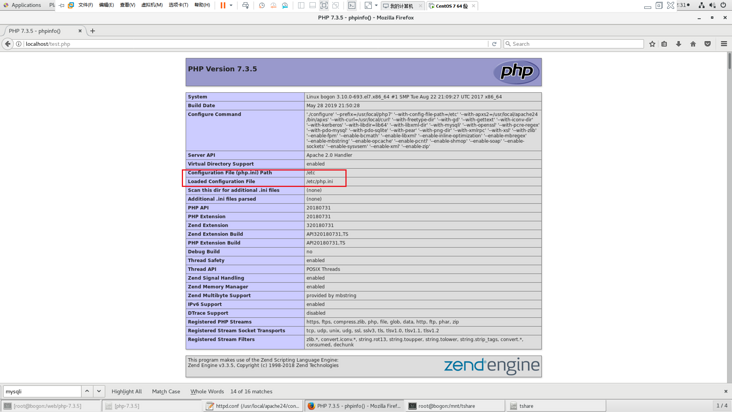Click the find previous up arrow button
The image size is (732, 412).
click(87, 391)
